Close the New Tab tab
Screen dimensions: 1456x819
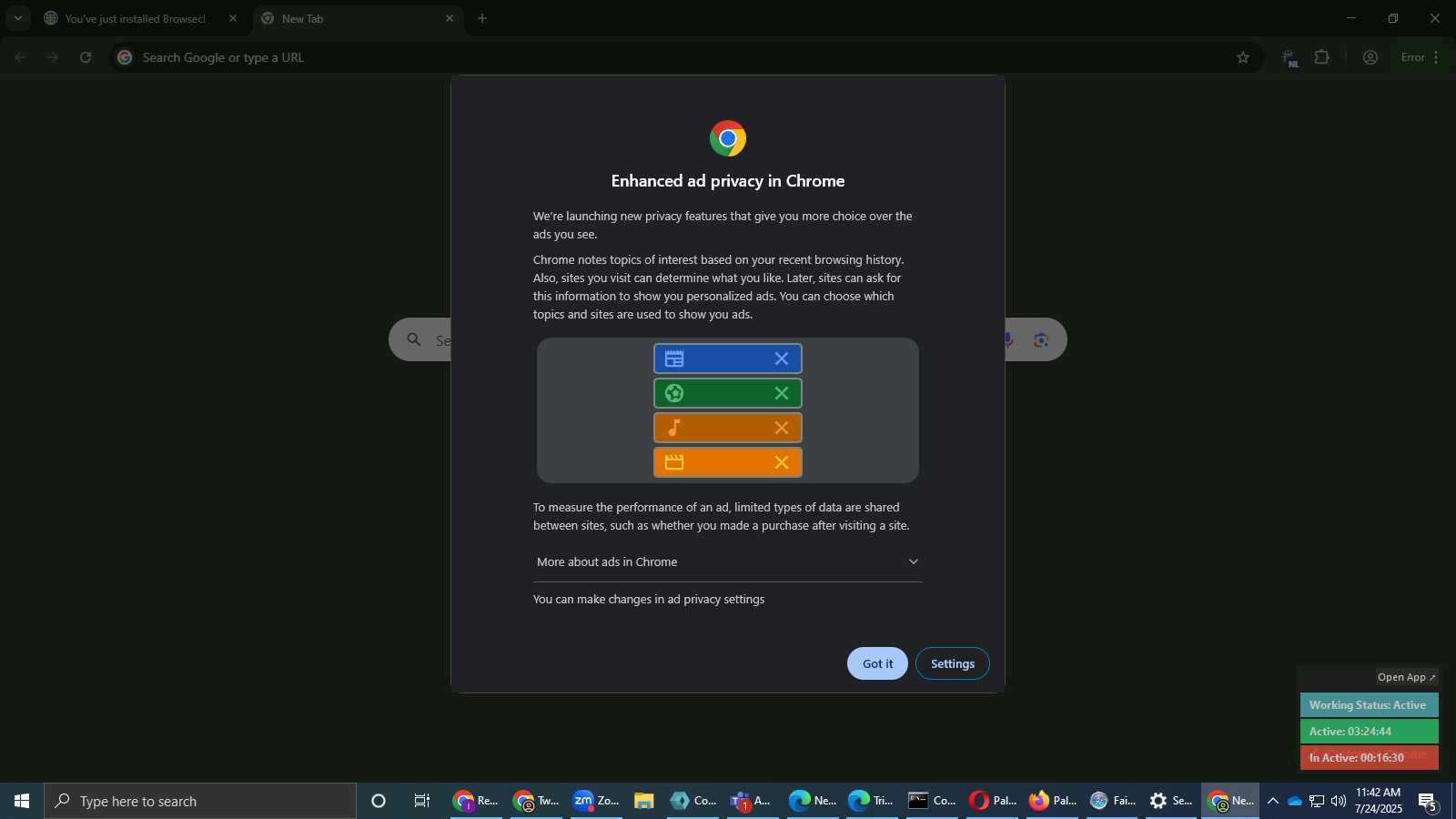tap(449, 18)
